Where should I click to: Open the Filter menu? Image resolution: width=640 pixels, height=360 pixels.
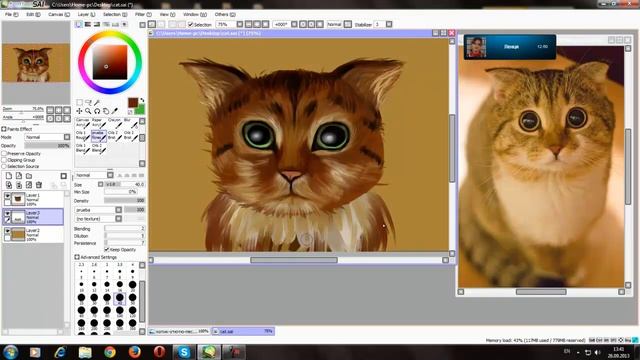(x=143, y=14)
